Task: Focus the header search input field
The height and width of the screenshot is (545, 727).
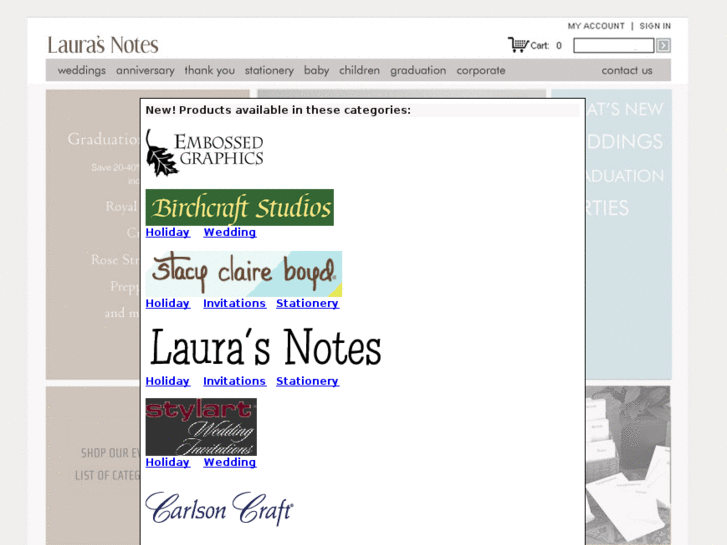Action: point(613,45)
